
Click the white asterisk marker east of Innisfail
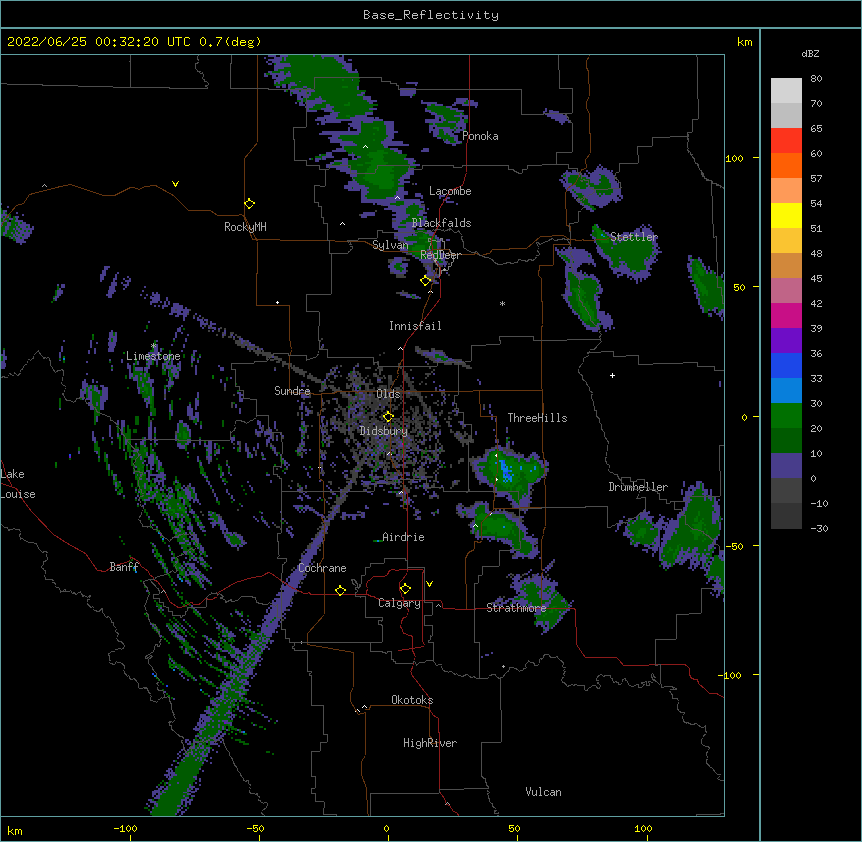pos(502,303)
